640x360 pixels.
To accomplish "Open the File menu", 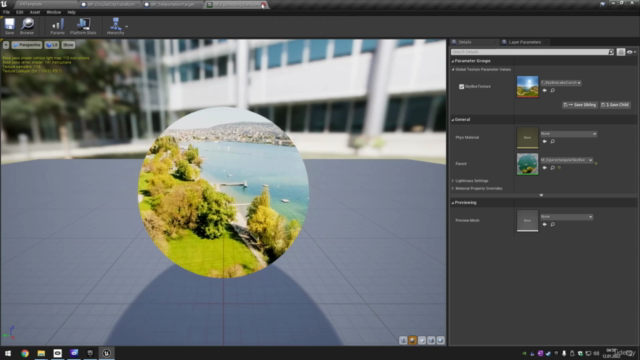I will click(x=7, y=12).
